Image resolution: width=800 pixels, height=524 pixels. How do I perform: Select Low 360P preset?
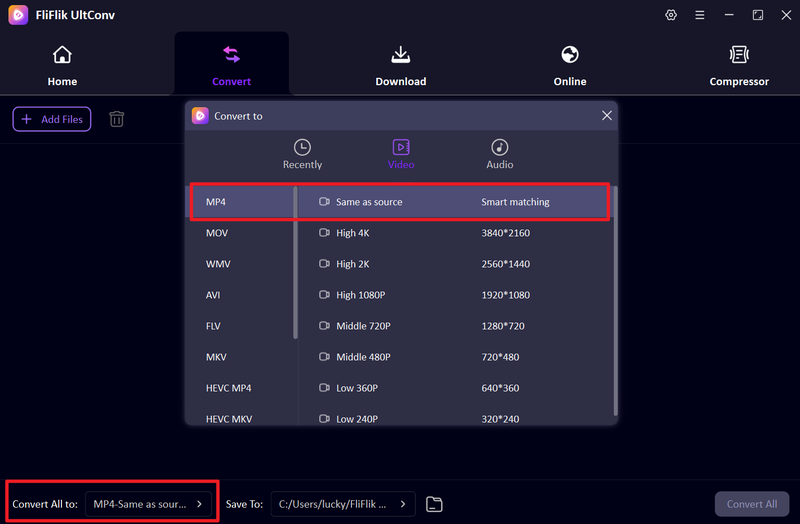click(x=454, y=388)
